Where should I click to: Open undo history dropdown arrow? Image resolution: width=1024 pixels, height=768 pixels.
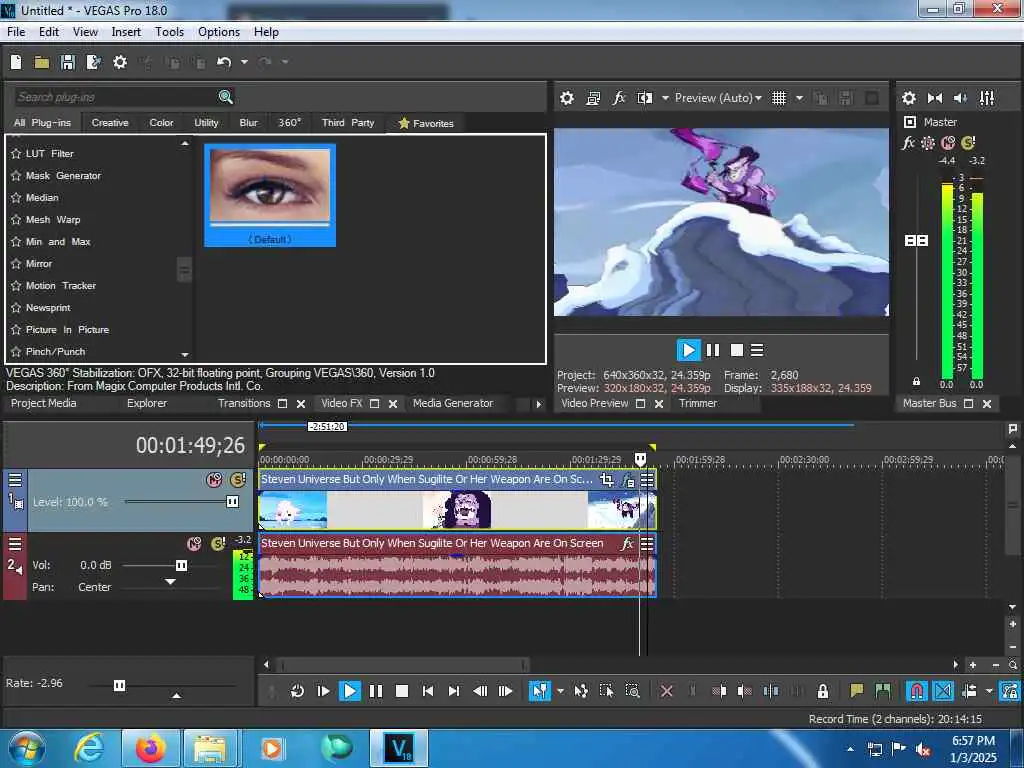(244, 62)
